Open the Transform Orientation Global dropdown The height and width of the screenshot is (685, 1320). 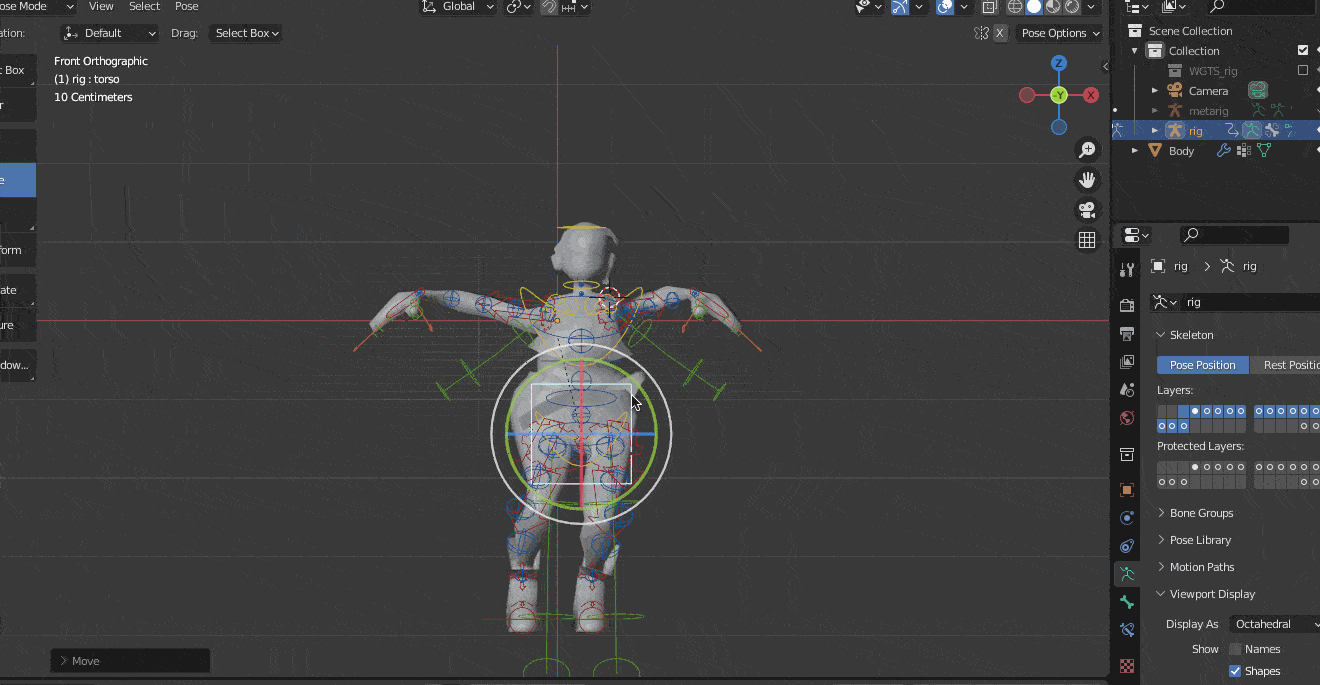pyautogui.click(x=458, y=7)
